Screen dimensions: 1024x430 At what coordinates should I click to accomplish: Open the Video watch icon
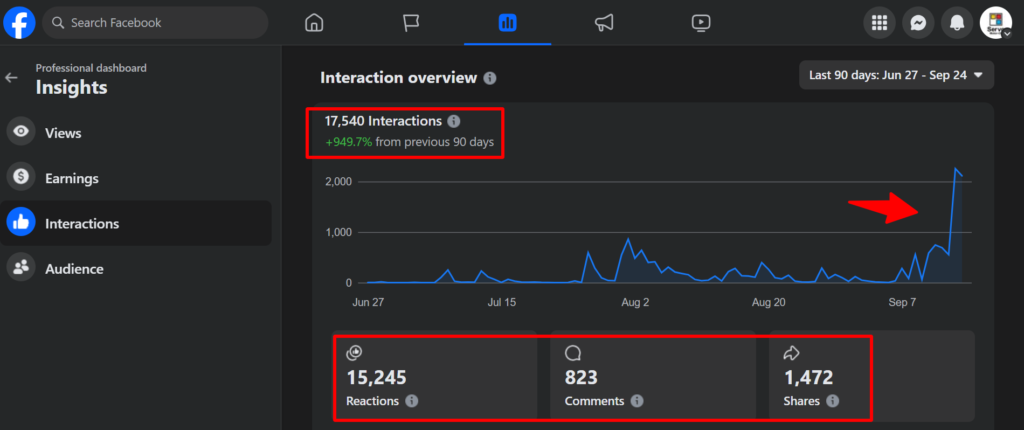[x=701, y=22]
